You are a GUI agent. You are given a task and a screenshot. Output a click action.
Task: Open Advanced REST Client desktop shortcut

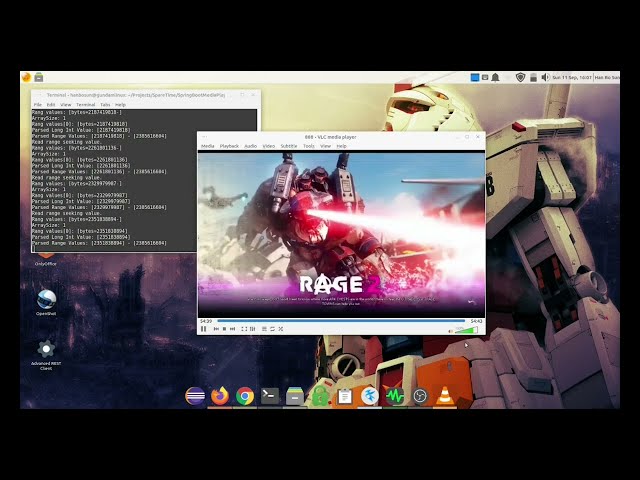pyautogui.click(x=46, y=354)
